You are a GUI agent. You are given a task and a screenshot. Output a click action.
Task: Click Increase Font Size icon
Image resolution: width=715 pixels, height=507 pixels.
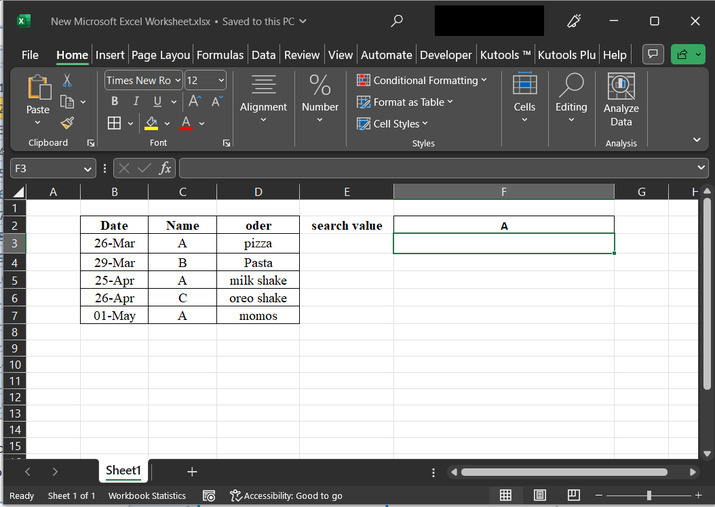point(195,101)
